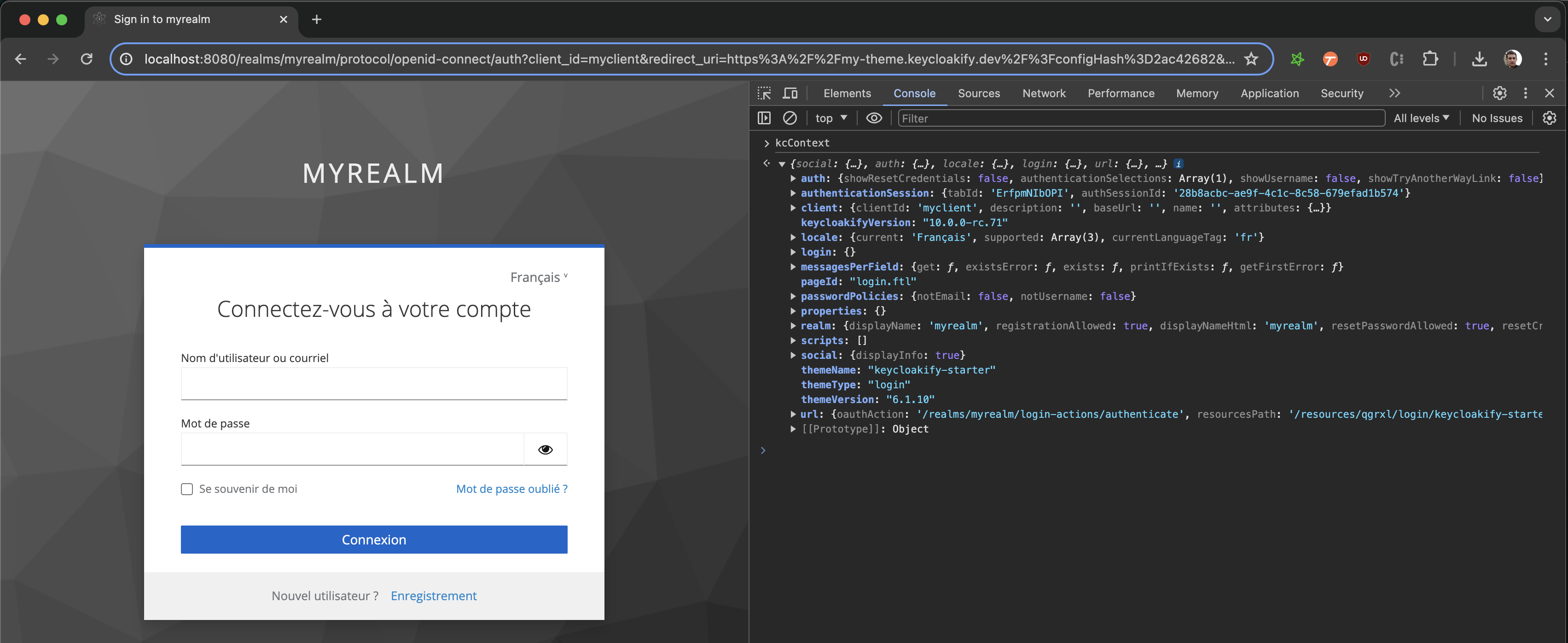Open the 'All levels' log level dropdown
Image resolution: width=1568 pixels, height=643 pixels.
coord(1421,118)
